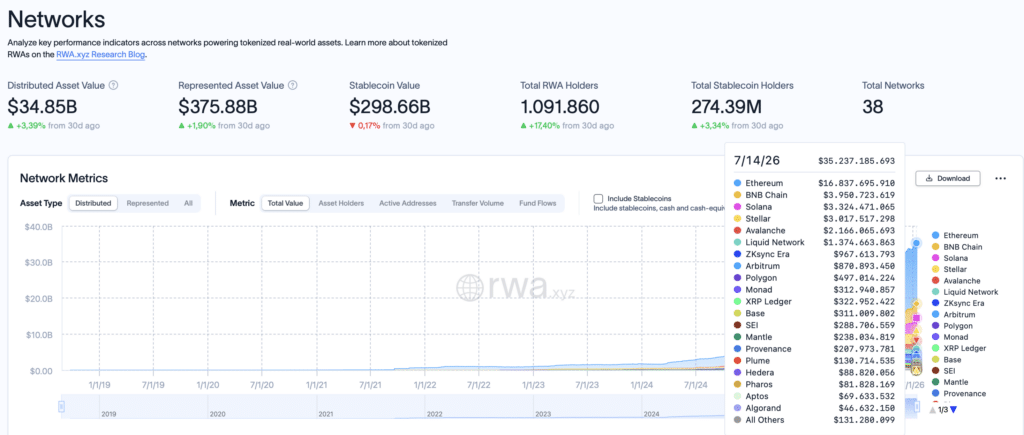Screen dimensions: 1024x435
Task: Click the 0,17% decrease under Stablecoin Value
Action: point(369,125)
